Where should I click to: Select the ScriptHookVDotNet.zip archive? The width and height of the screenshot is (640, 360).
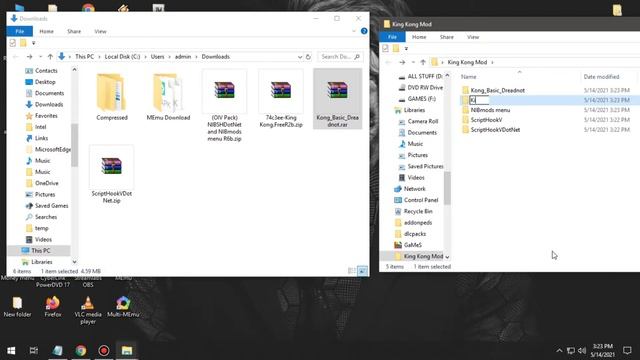[x=111, y=175]
